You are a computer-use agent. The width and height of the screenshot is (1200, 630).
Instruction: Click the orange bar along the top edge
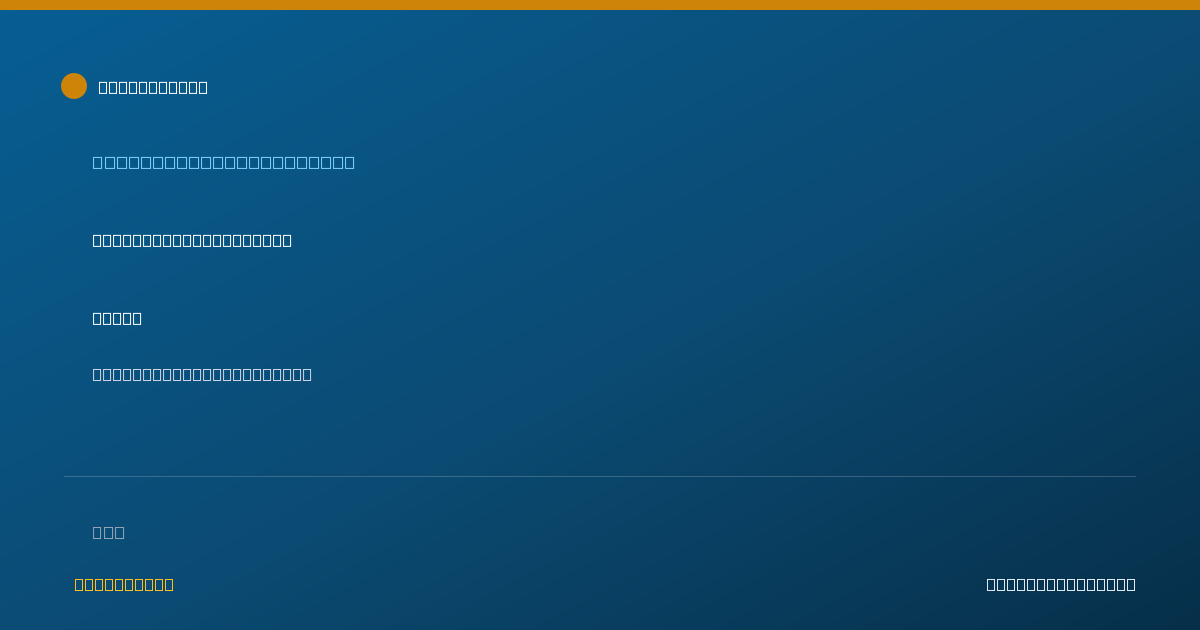[600, 5]
